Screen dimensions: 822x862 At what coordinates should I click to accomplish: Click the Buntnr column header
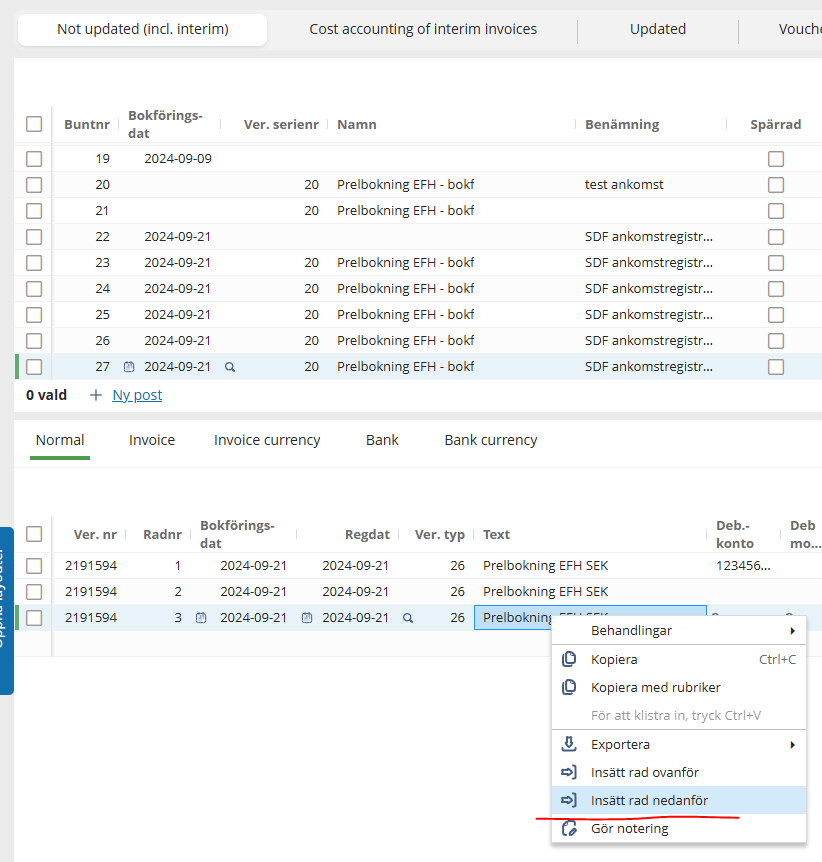point(87,124)
